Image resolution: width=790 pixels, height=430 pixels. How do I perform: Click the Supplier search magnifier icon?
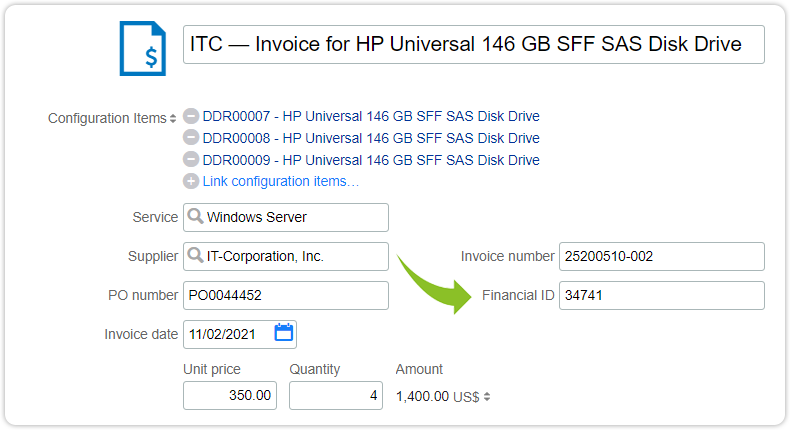(195, 256)
